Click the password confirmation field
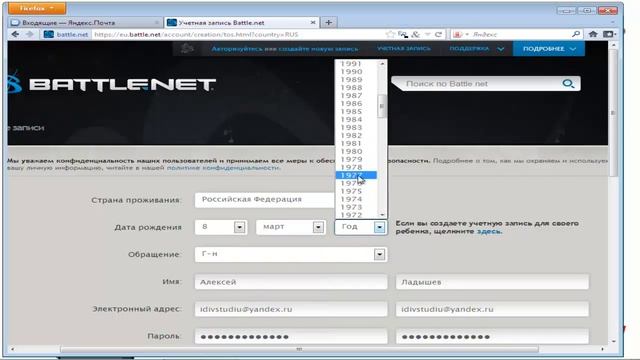The height and width of the screenshot is (360, 640). [492, 337]
